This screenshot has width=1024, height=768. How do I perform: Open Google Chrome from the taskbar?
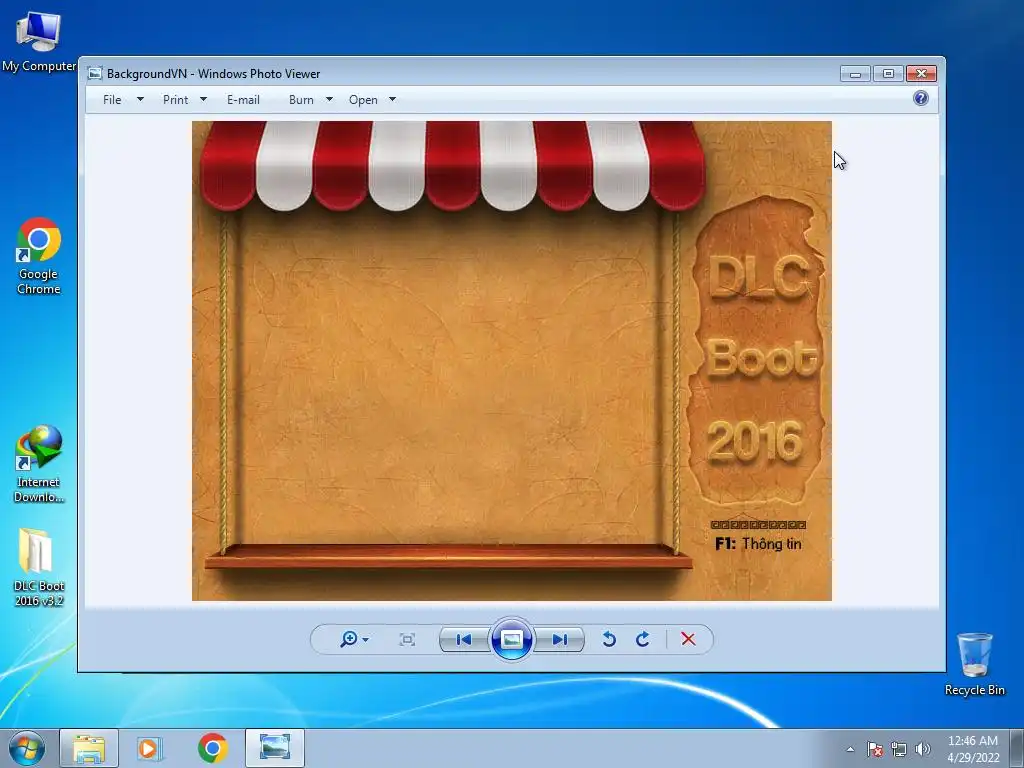(x=212, y=748)
